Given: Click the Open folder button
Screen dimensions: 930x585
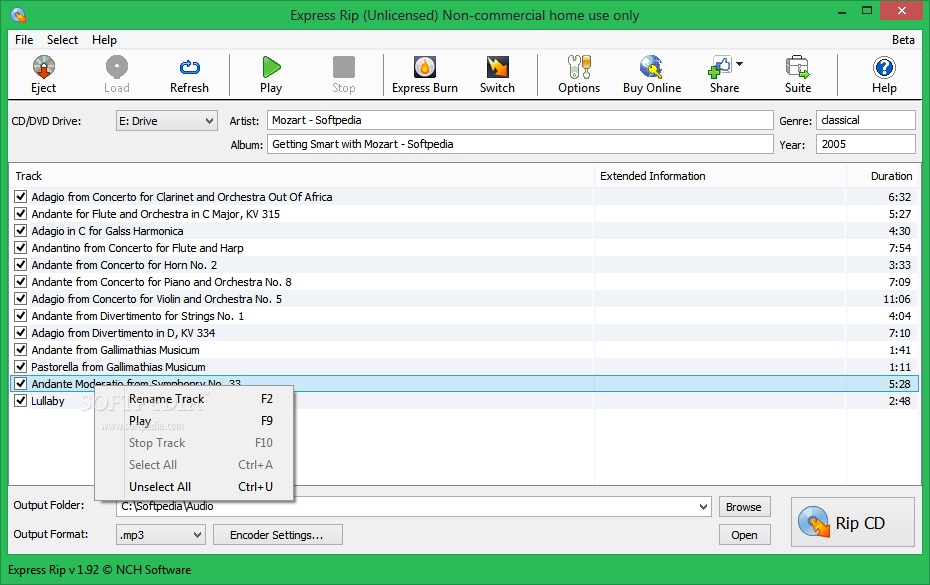Looking at the screenshot, I should tap(744, 535).
